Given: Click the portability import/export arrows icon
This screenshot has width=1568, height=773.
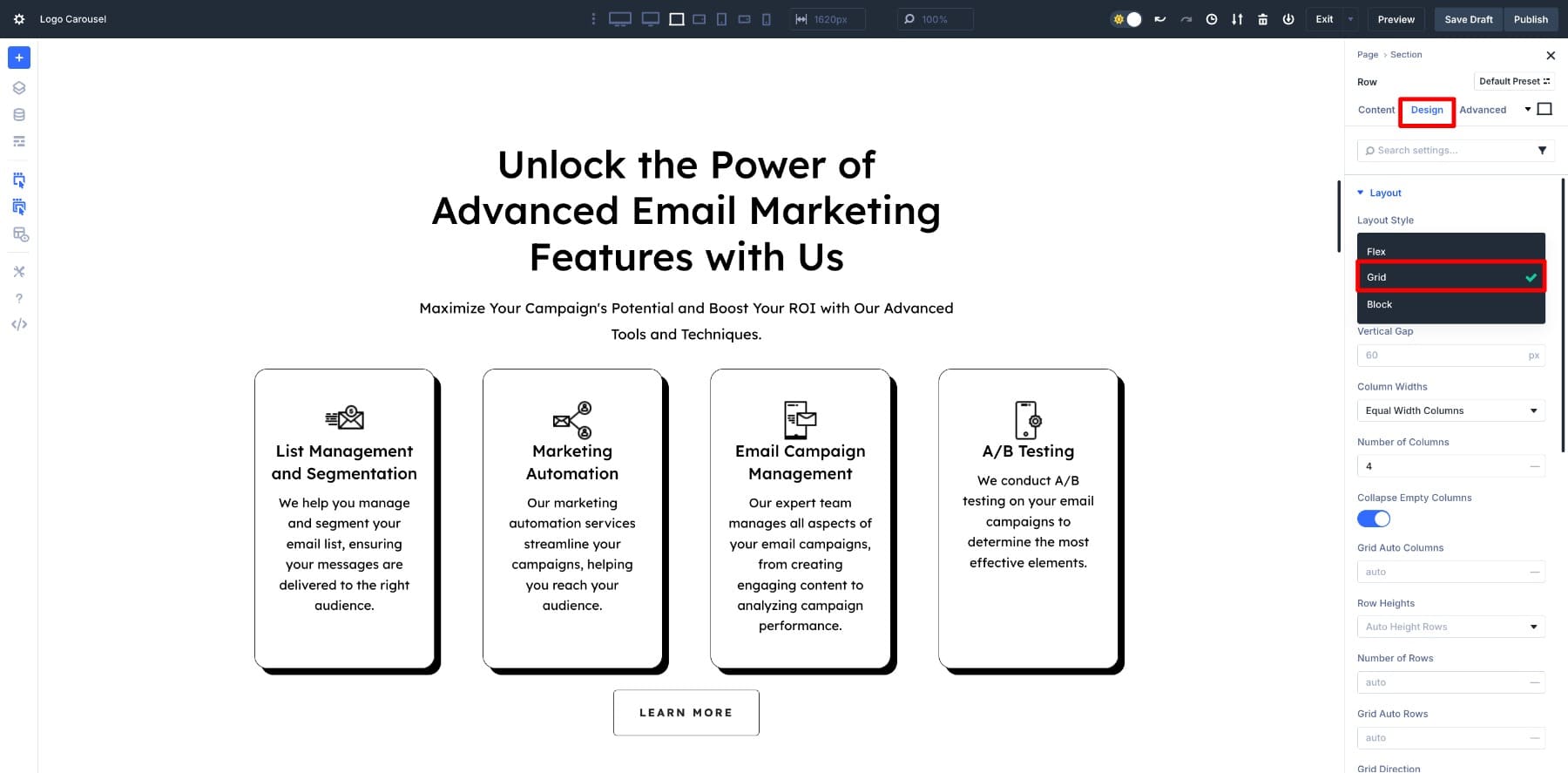Looking at the screenshot, I should (x=1237, y=19).
